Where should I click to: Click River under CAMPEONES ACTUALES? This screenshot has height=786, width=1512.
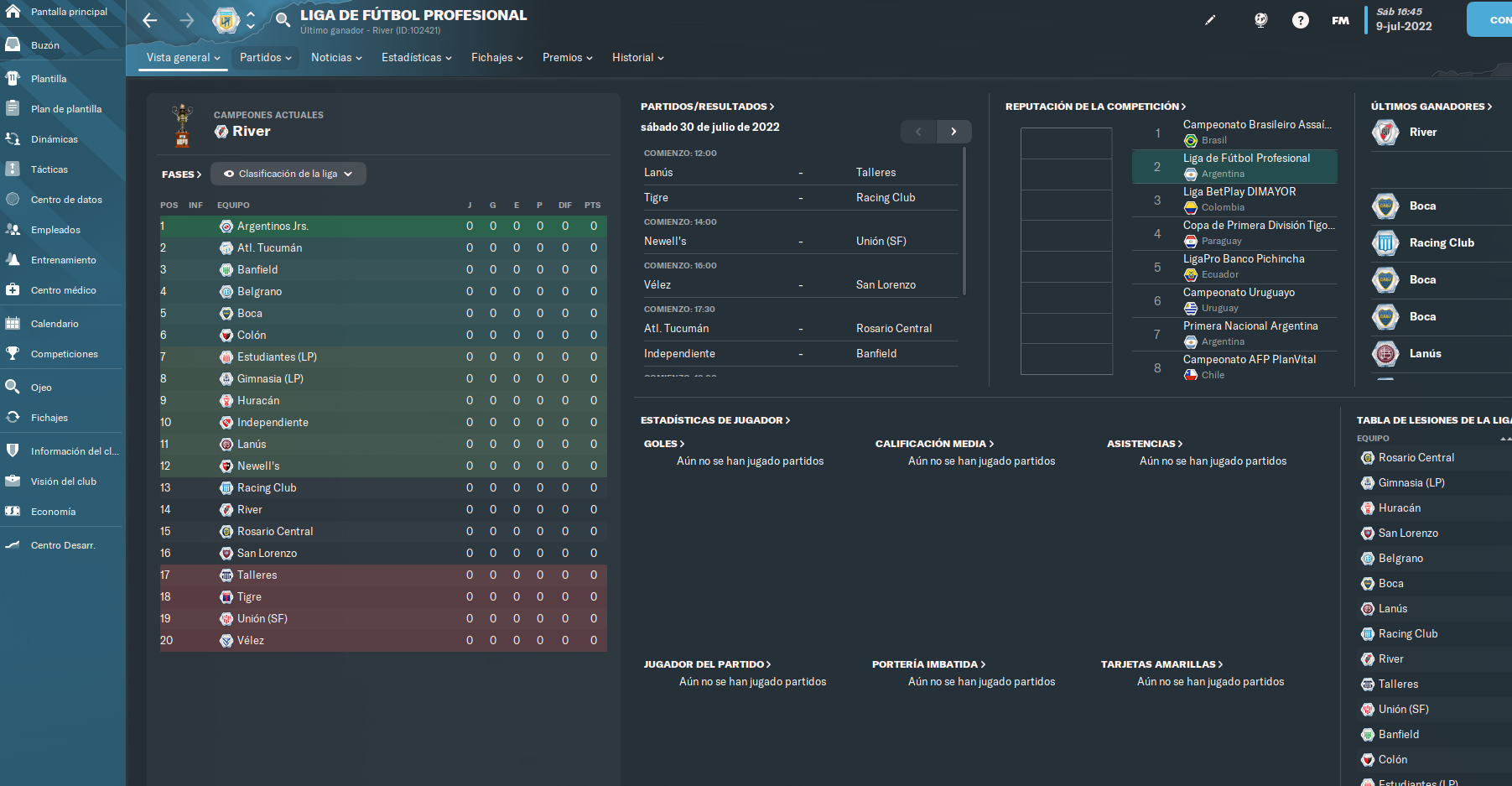click(x=251, y=132)
